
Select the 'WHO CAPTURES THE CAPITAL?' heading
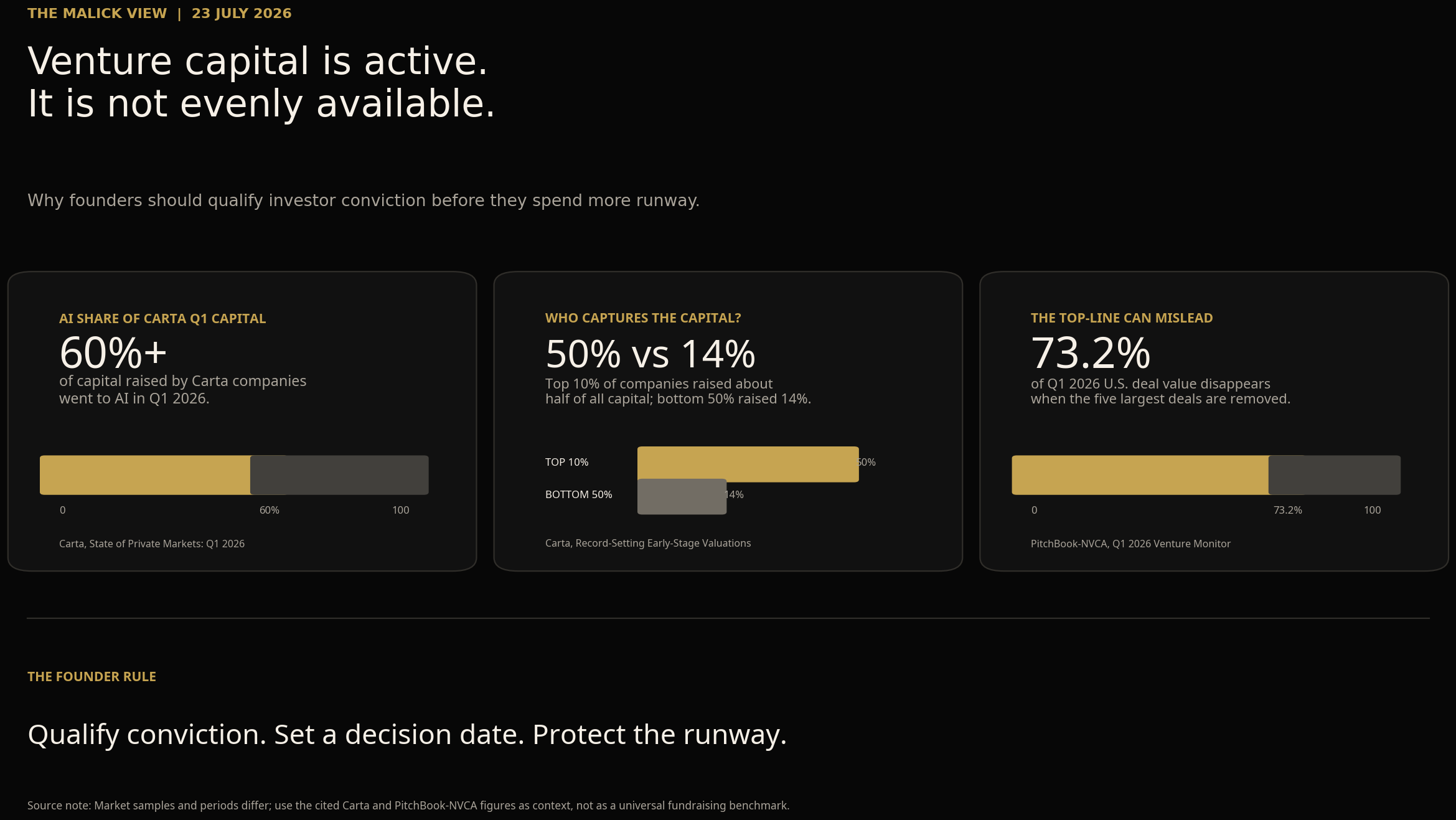(x=643, y=318)
